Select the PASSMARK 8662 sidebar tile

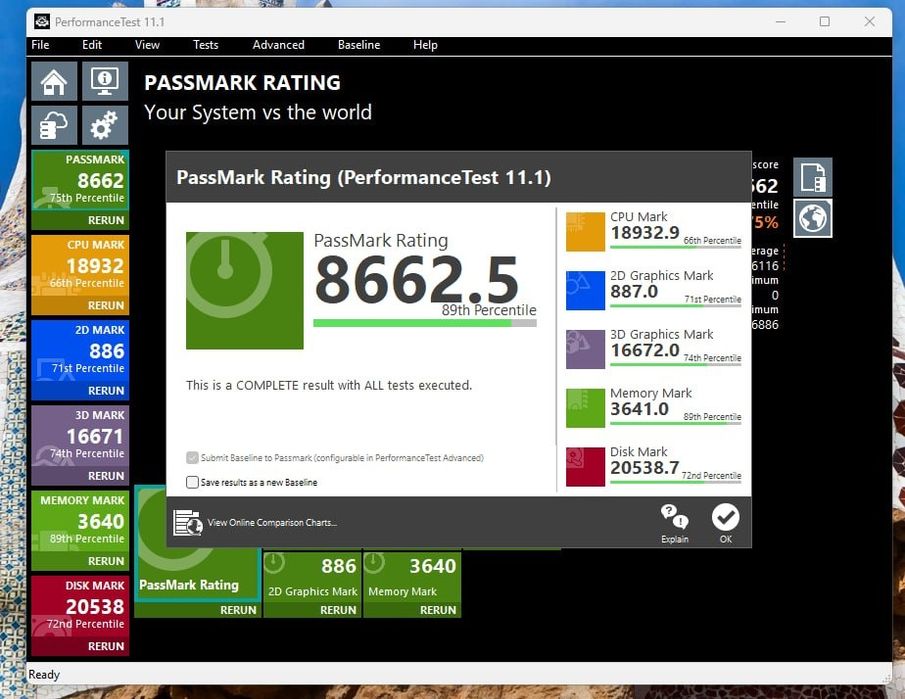click(80, 181)
